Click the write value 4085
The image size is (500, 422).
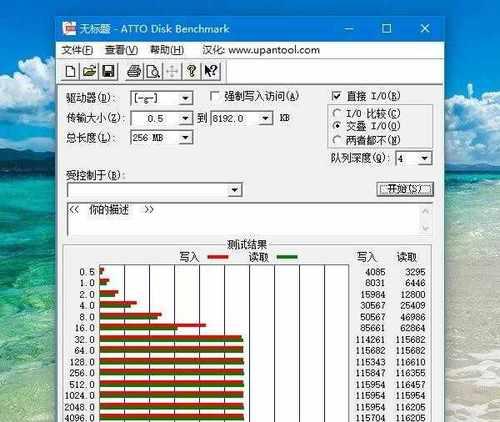click(375, 272)
